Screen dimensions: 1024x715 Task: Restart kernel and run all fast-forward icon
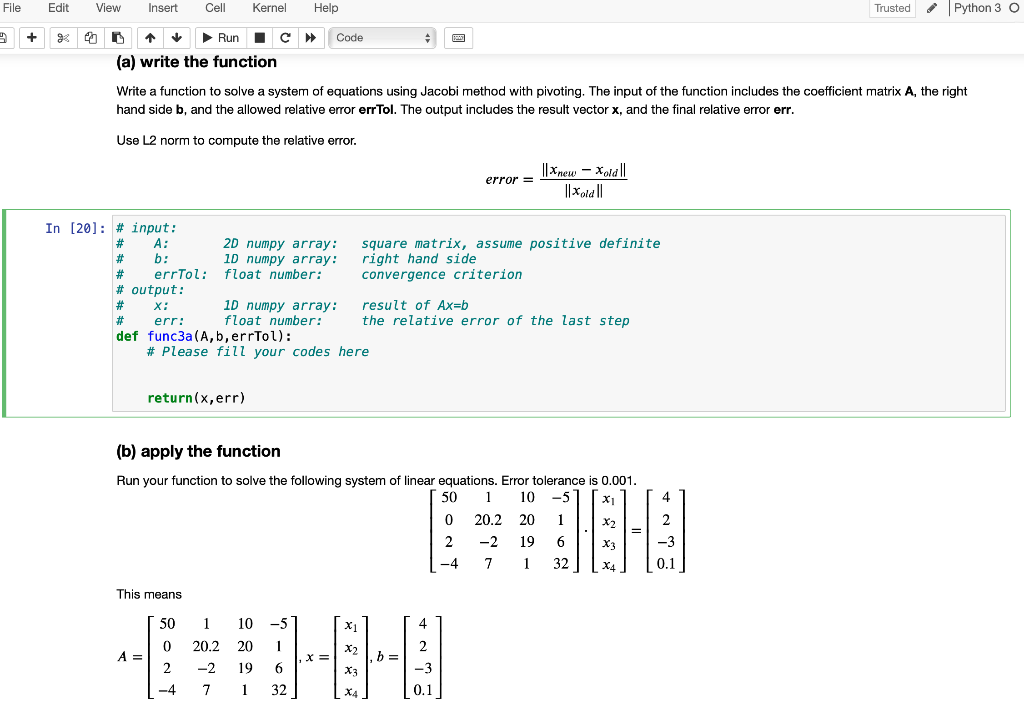click(311, 38)
